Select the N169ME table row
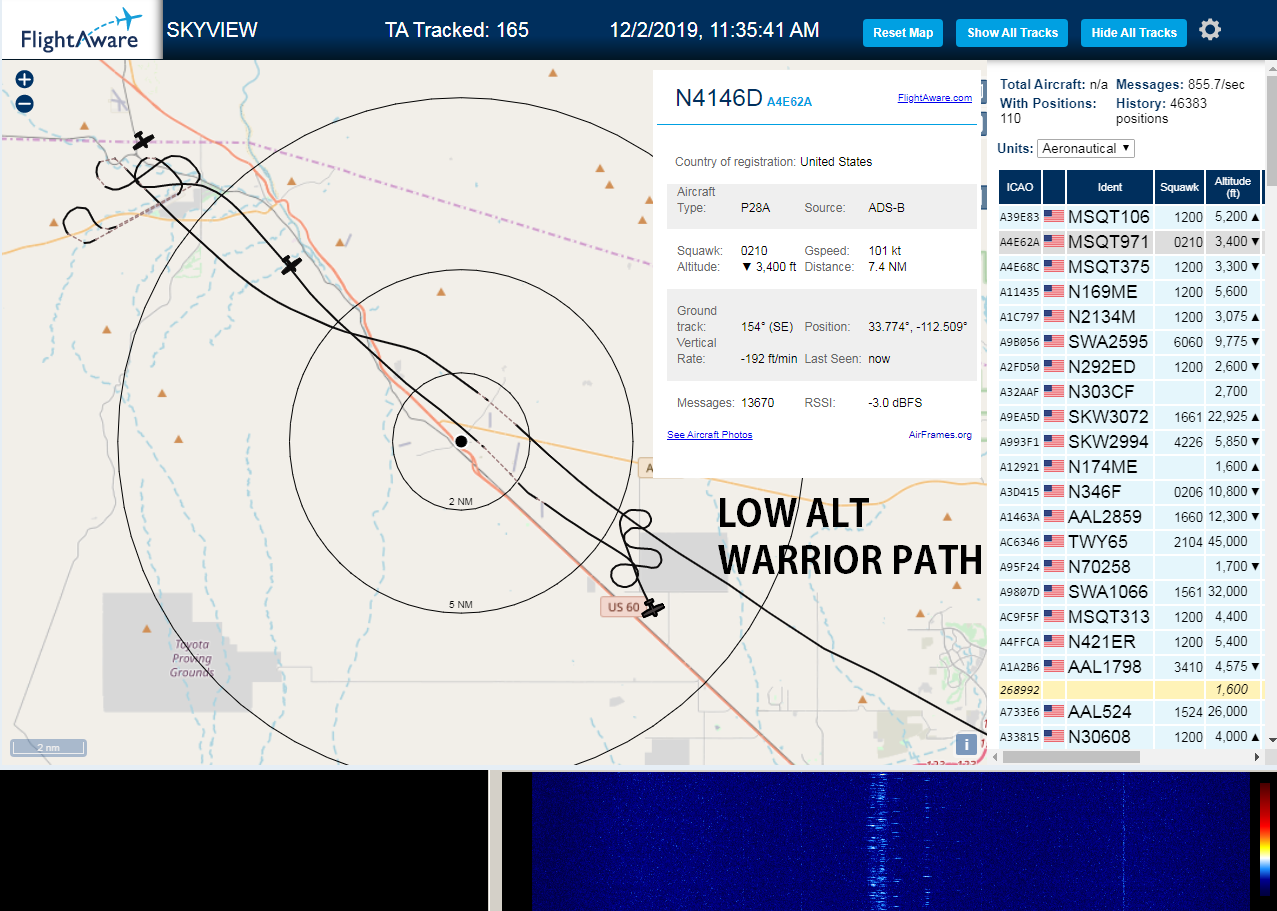This screenshot has width=1277, height=911. tap(1130, 291)
